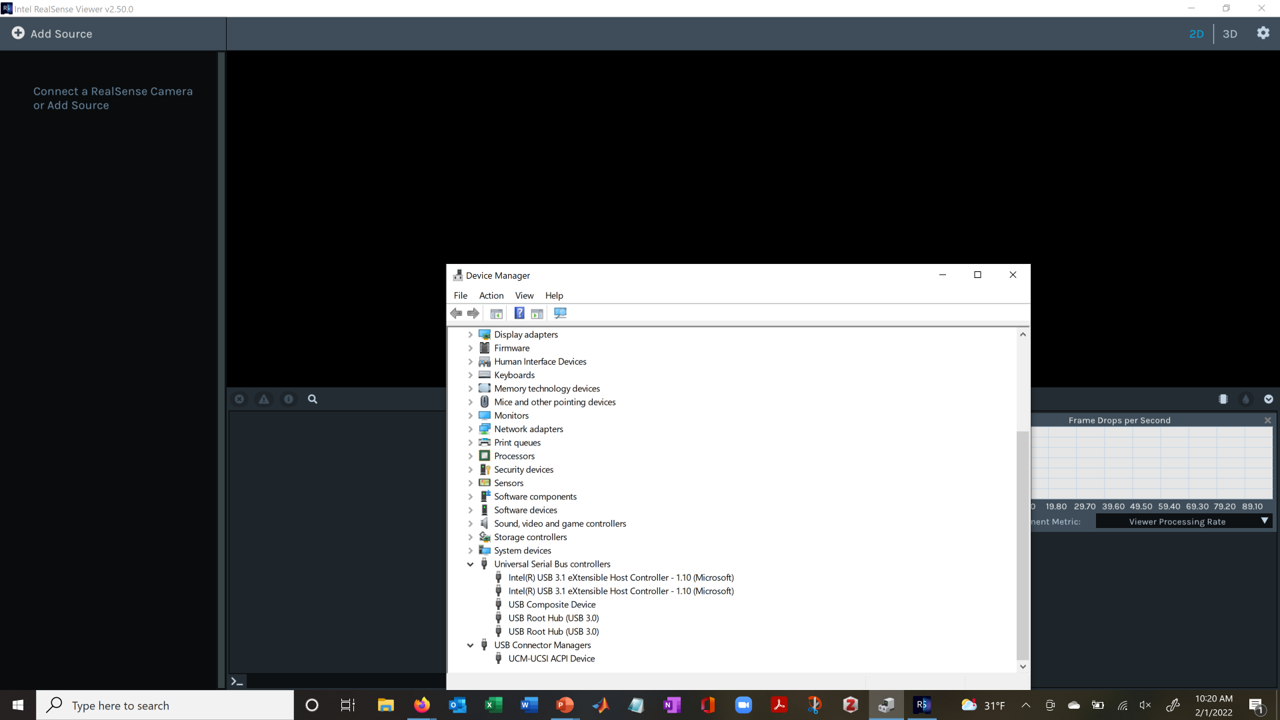
Task: Switch RealSense Viewer to 2D view
Action: 1196,34
